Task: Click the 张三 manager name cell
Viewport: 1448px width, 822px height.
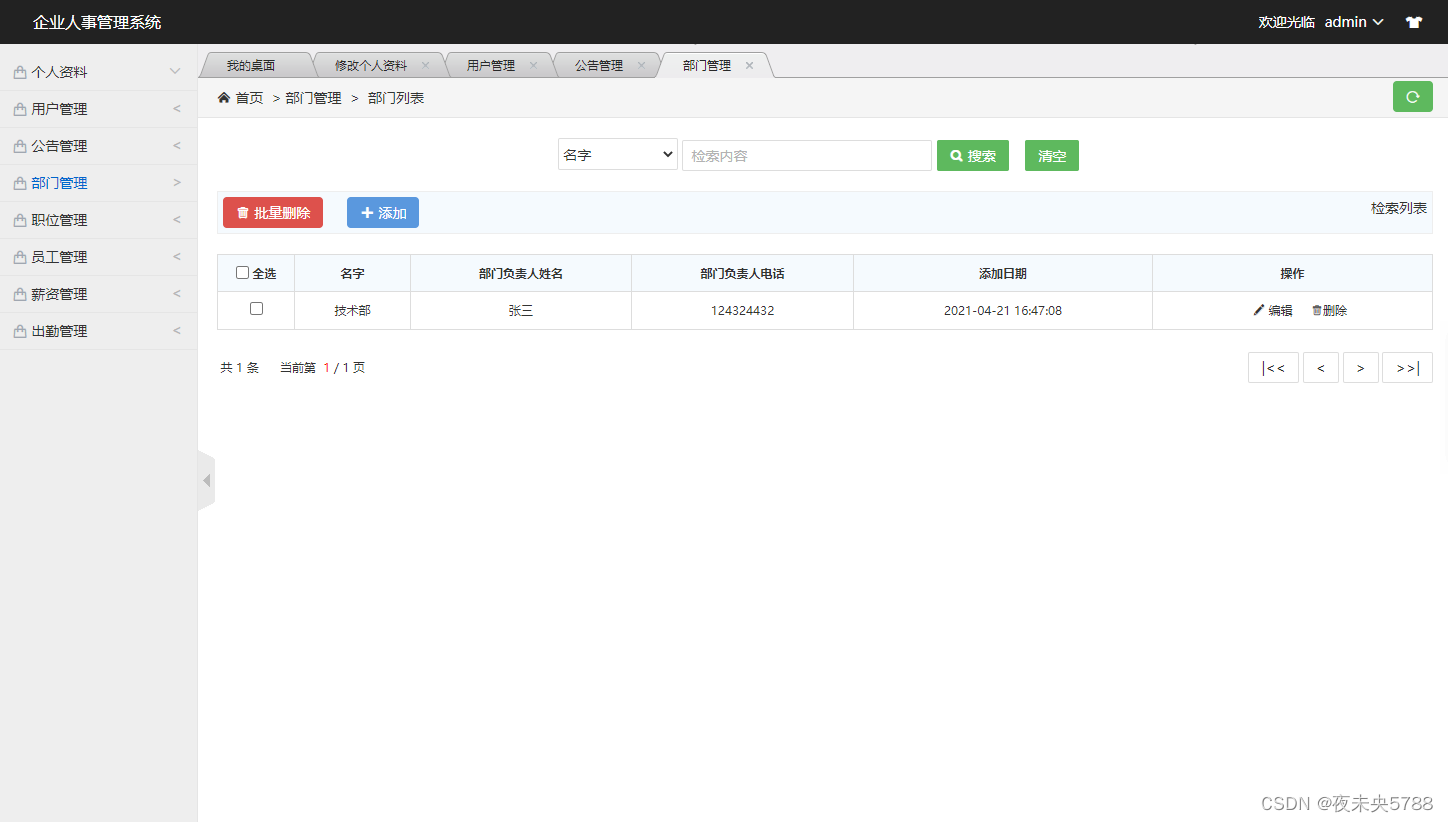Action: (521, 311)
